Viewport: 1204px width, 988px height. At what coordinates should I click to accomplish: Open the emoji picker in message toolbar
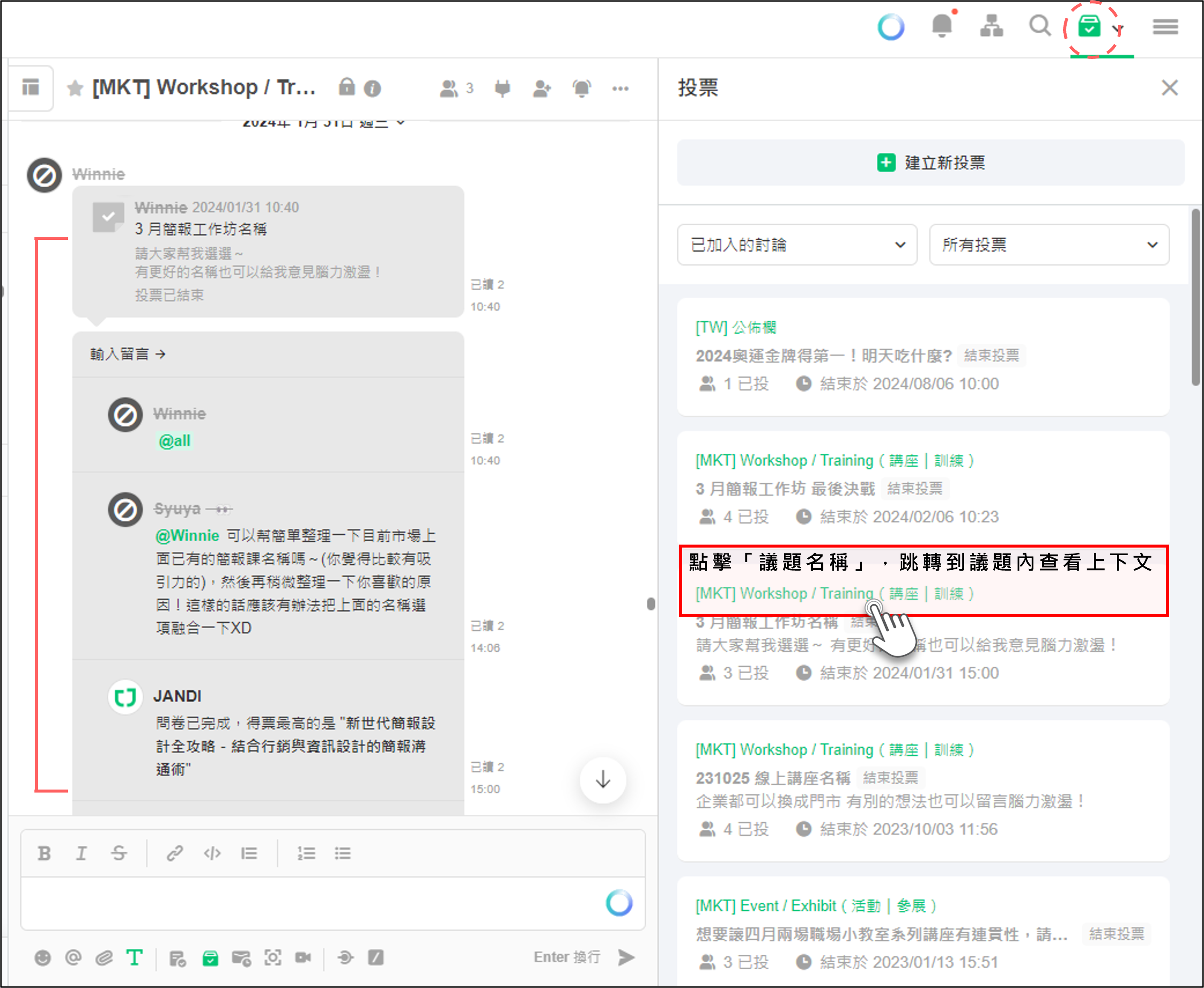[43, 958]
